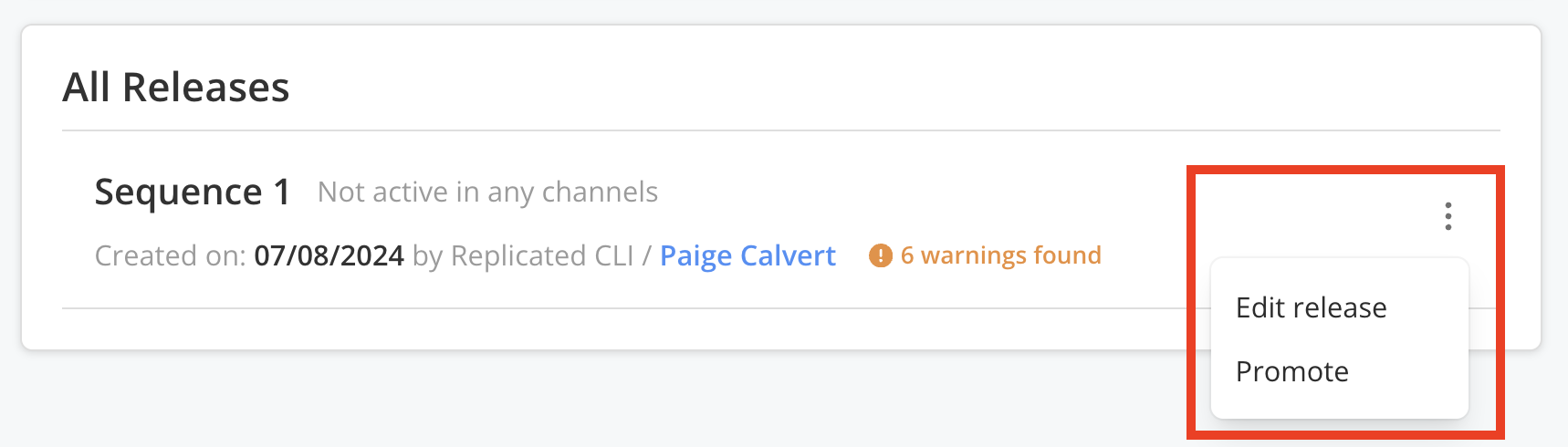The image size is (1568, 447).
Task: Click the slash before Paige Calvert
Action: (x=646, y=255)
